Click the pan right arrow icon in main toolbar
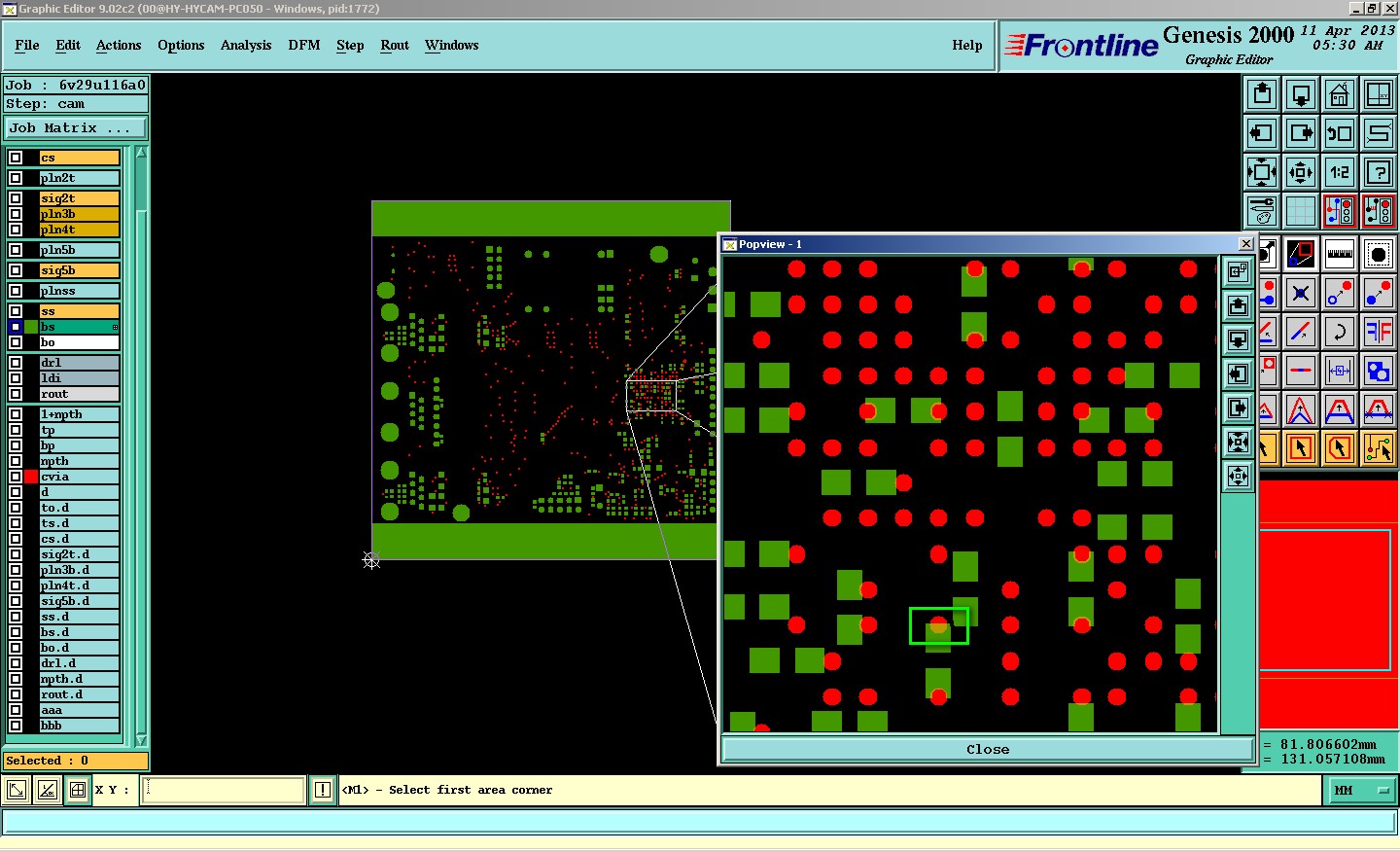The height and width of the screenshot is (852, 1400). 1301,133
